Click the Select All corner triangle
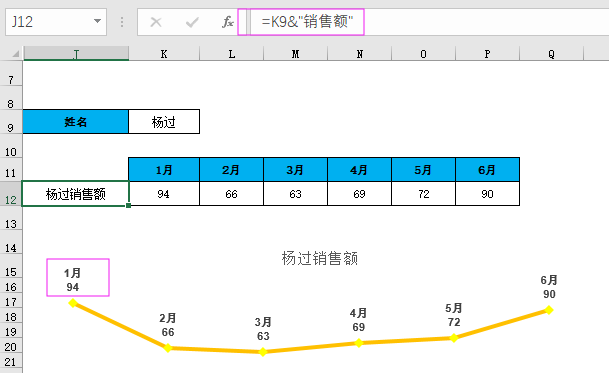The width and height of the screenshot is (609, 373). [x=15, y=53]
